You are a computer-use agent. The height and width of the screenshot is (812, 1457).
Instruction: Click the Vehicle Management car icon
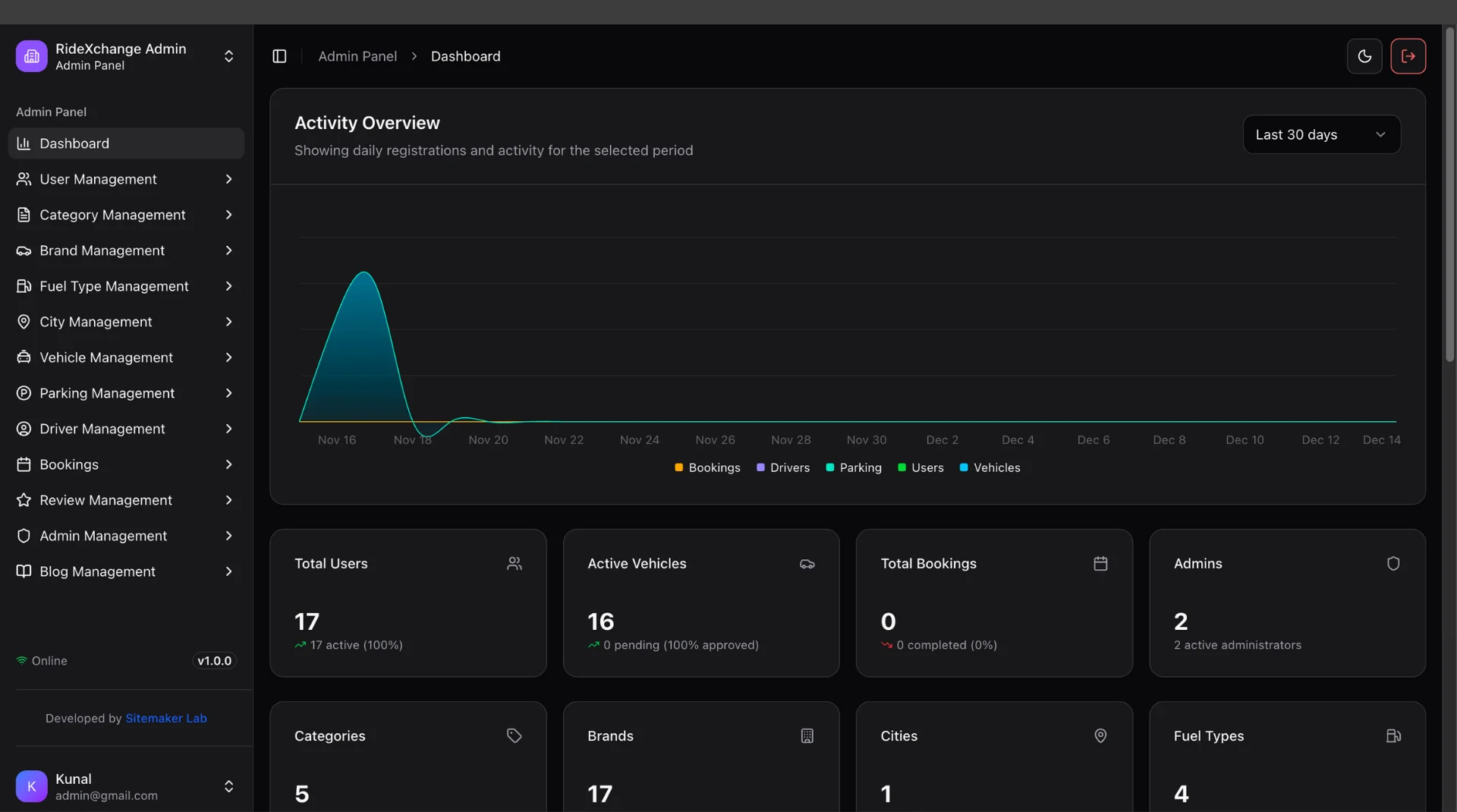[x=24, y=357]
